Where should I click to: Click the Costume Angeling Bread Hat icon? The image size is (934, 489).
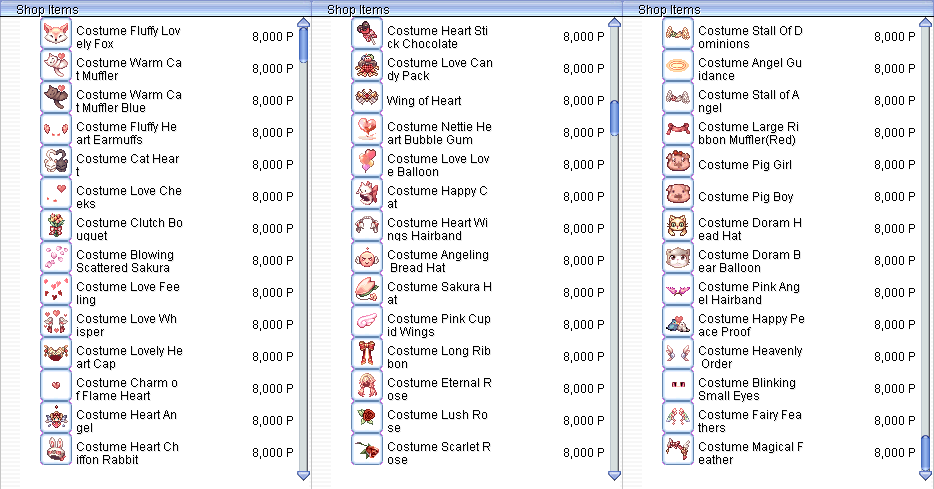tap(367, 258)
